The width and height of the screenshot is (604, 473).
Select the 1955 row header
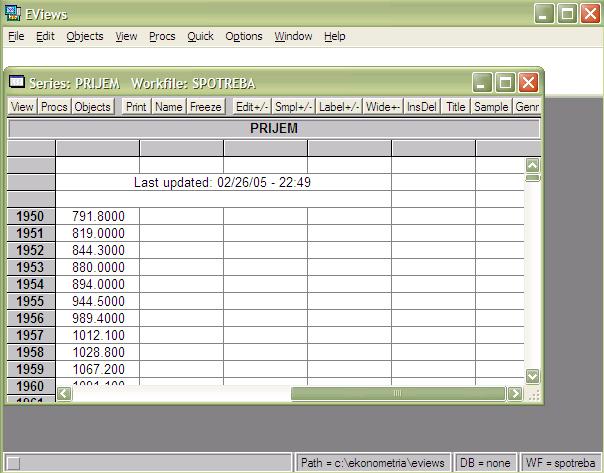point(31,301)
